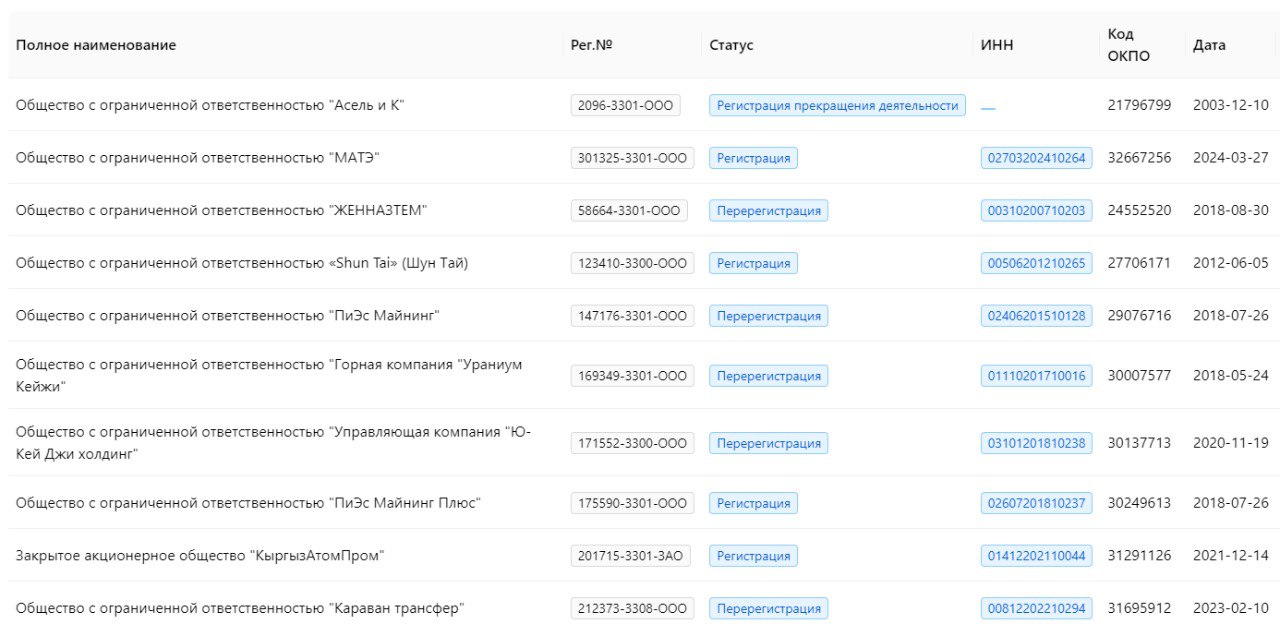This screenshot has width=1280, height=624.
Task: Select ИНН 01412202110044 for КыргызАтомПром
Action: coord(1036,556)
